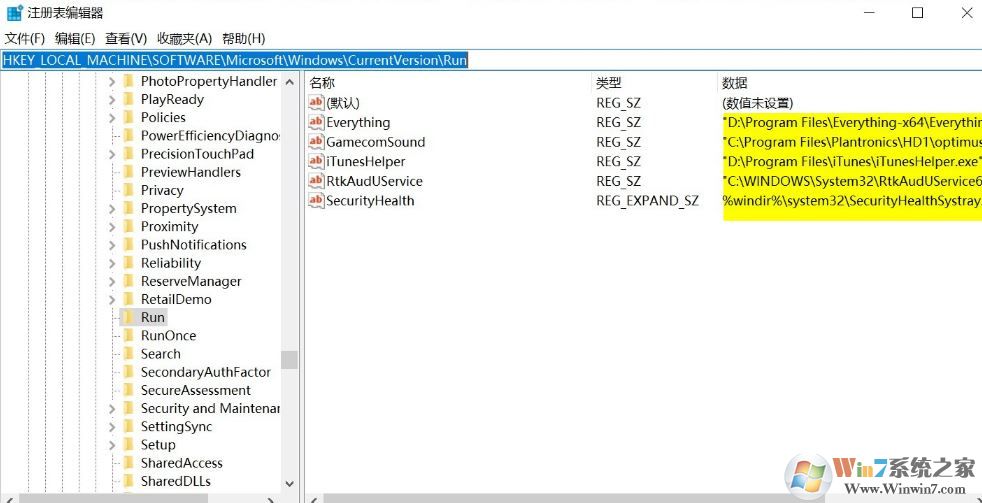Select the SecondaryAuthFactor folder icon
The height and width of the screenshot is (503, 982).
128,371
